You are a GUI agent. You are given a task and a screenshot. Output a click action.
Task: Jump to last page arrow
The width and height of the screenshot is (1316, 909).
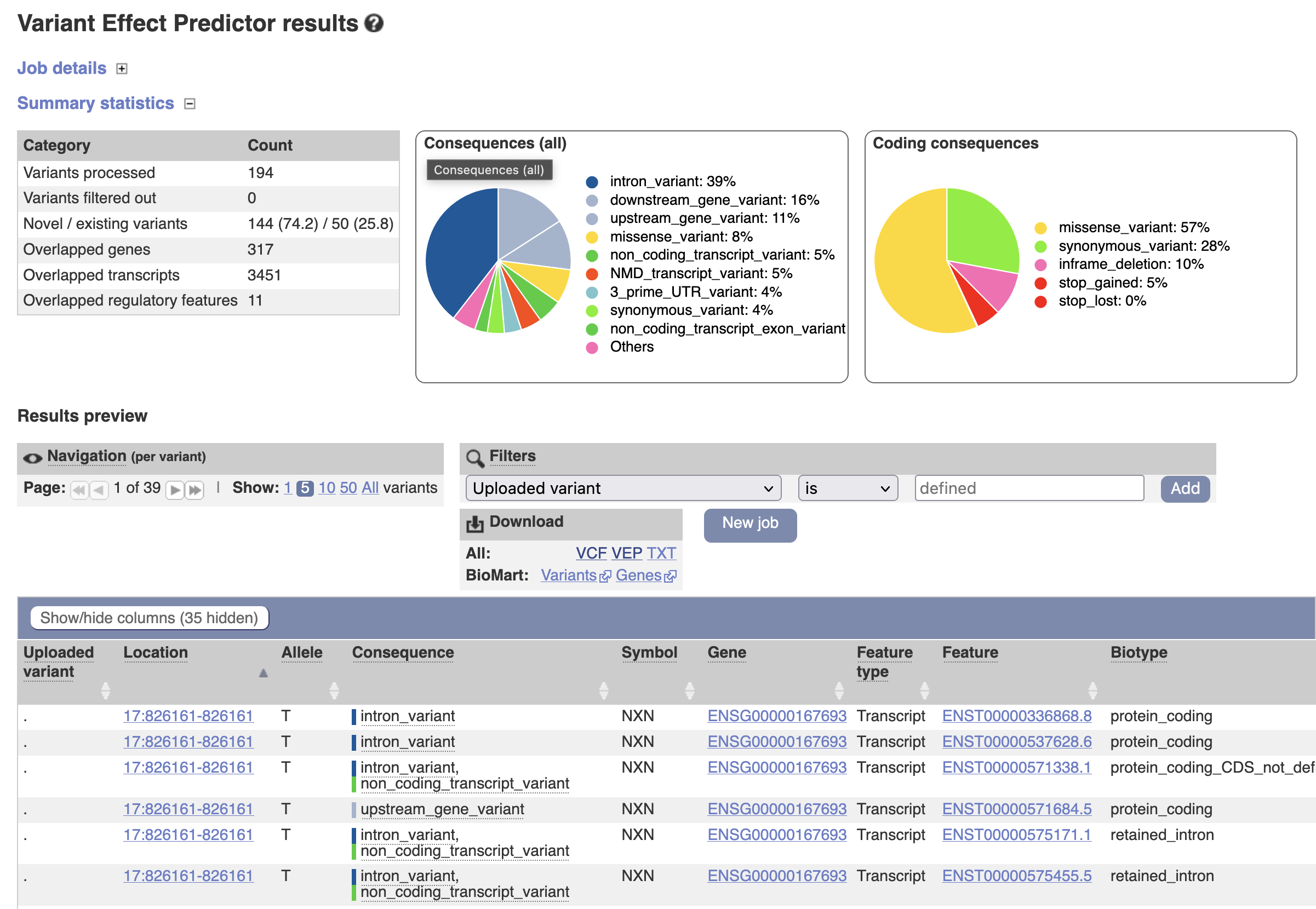pyautogui.click(x=195, y=490)
